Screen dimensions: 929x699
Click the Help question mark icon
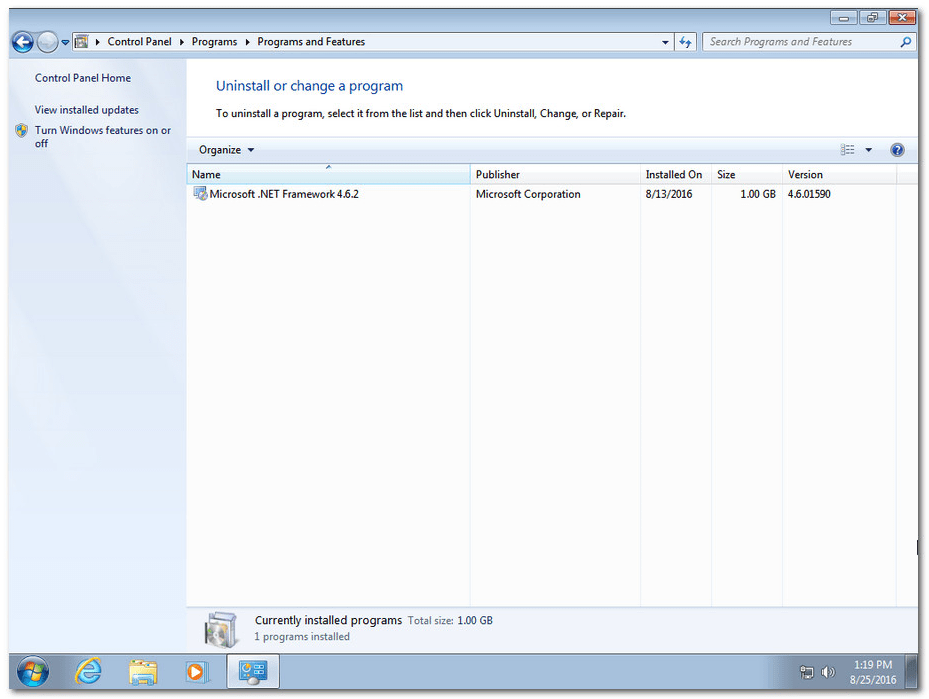coord(897,149)
